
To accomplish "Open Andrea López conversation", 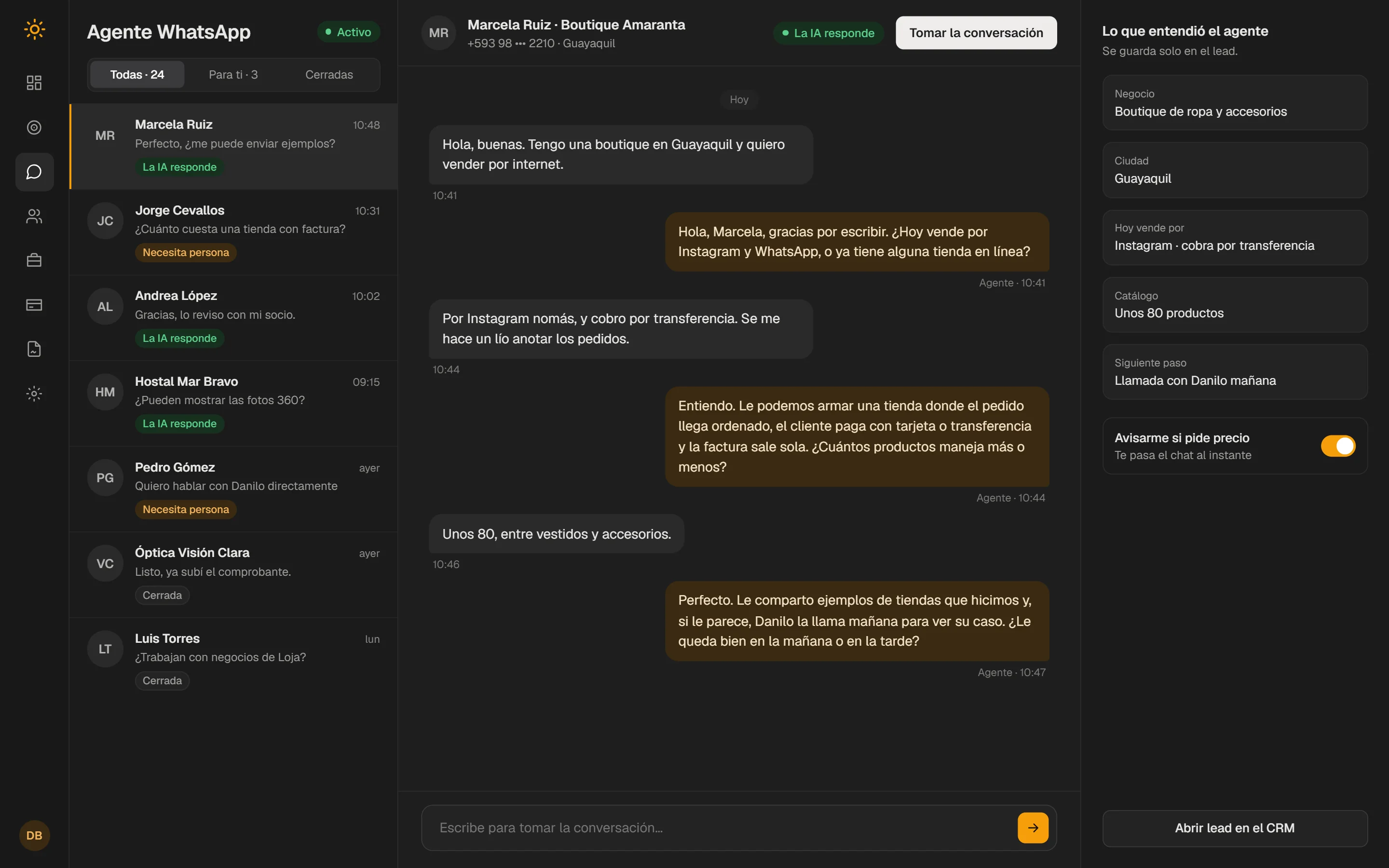I will (x=233, y=317).
